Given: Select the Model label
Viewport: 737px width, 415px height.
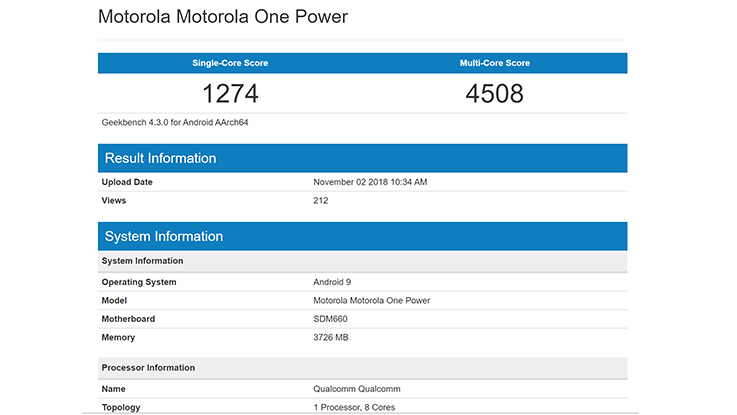Looking at the screenshot, I should [x=114, y=300].
